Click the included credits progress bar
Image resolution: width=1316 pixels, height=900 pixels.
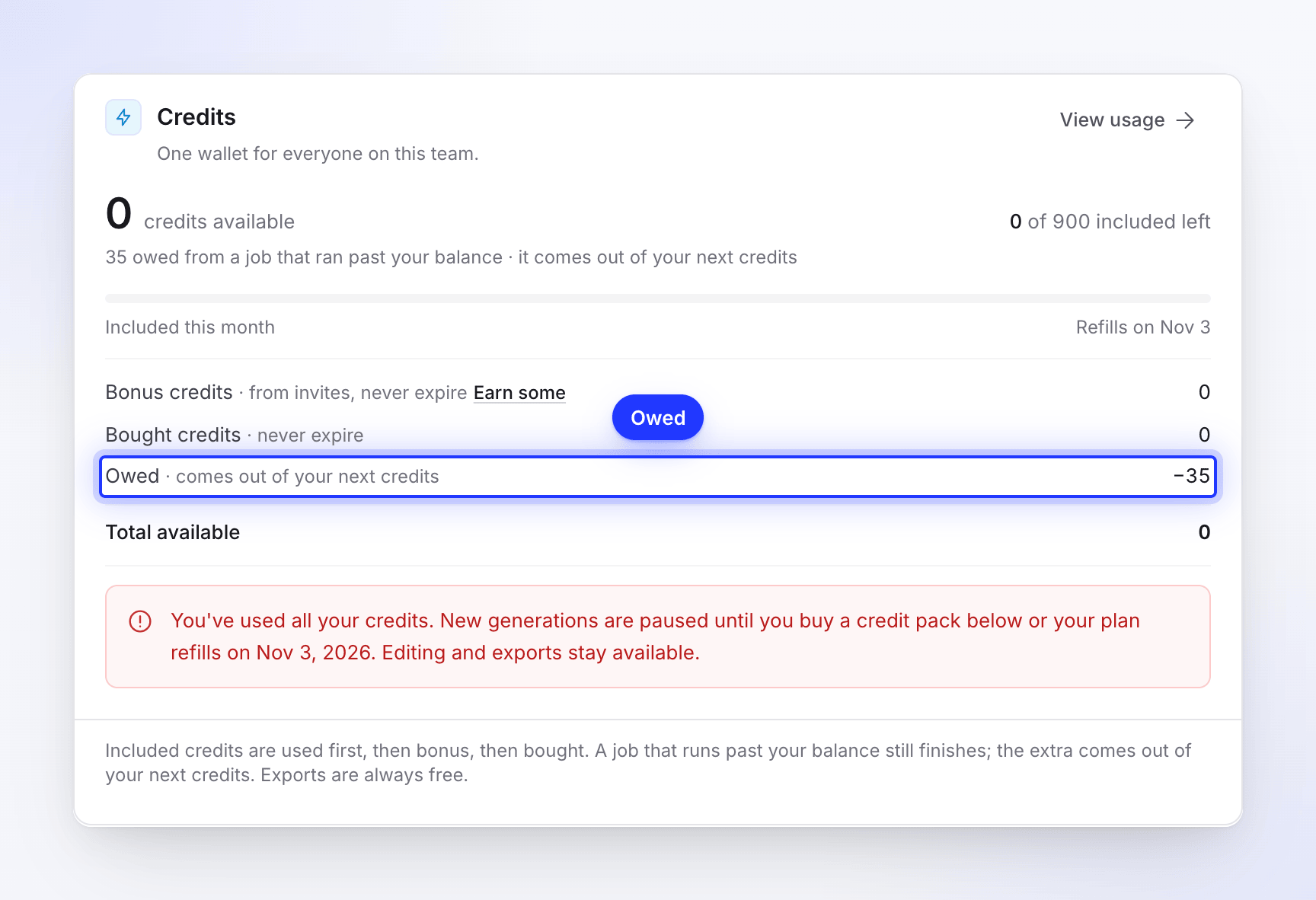658,298
